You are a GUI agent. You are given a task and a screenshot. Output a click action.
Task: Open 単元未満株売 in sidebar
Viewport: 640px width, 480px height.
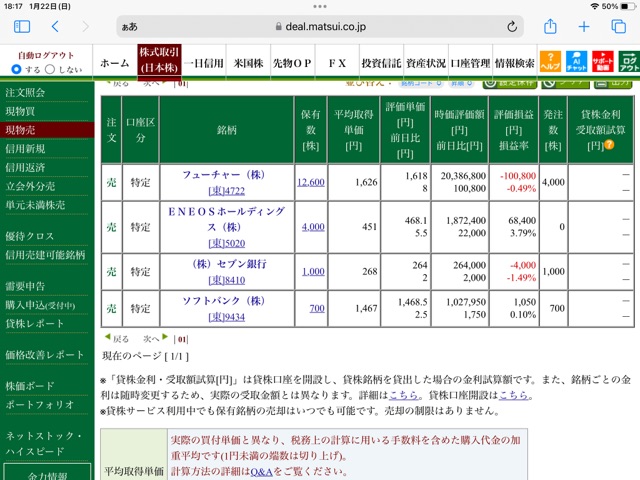[x=35, y=205]
